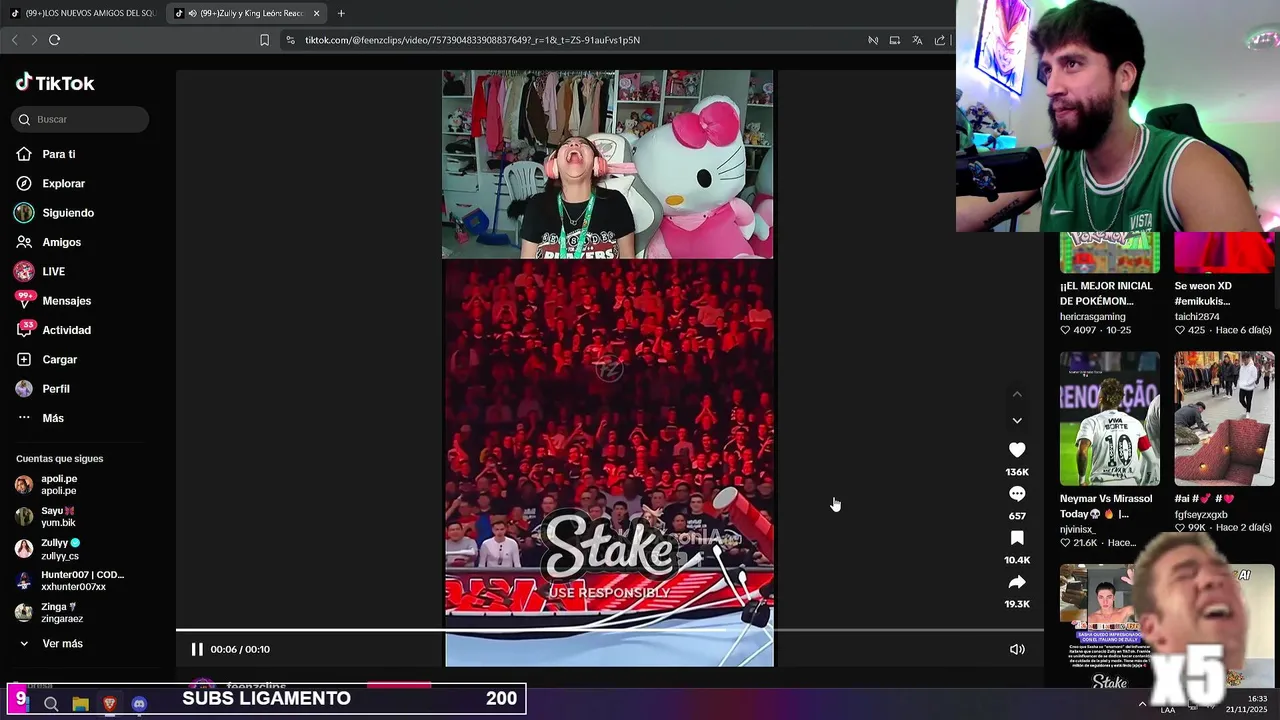
Task: Go to Explorar section
Action: coord(63,183)
